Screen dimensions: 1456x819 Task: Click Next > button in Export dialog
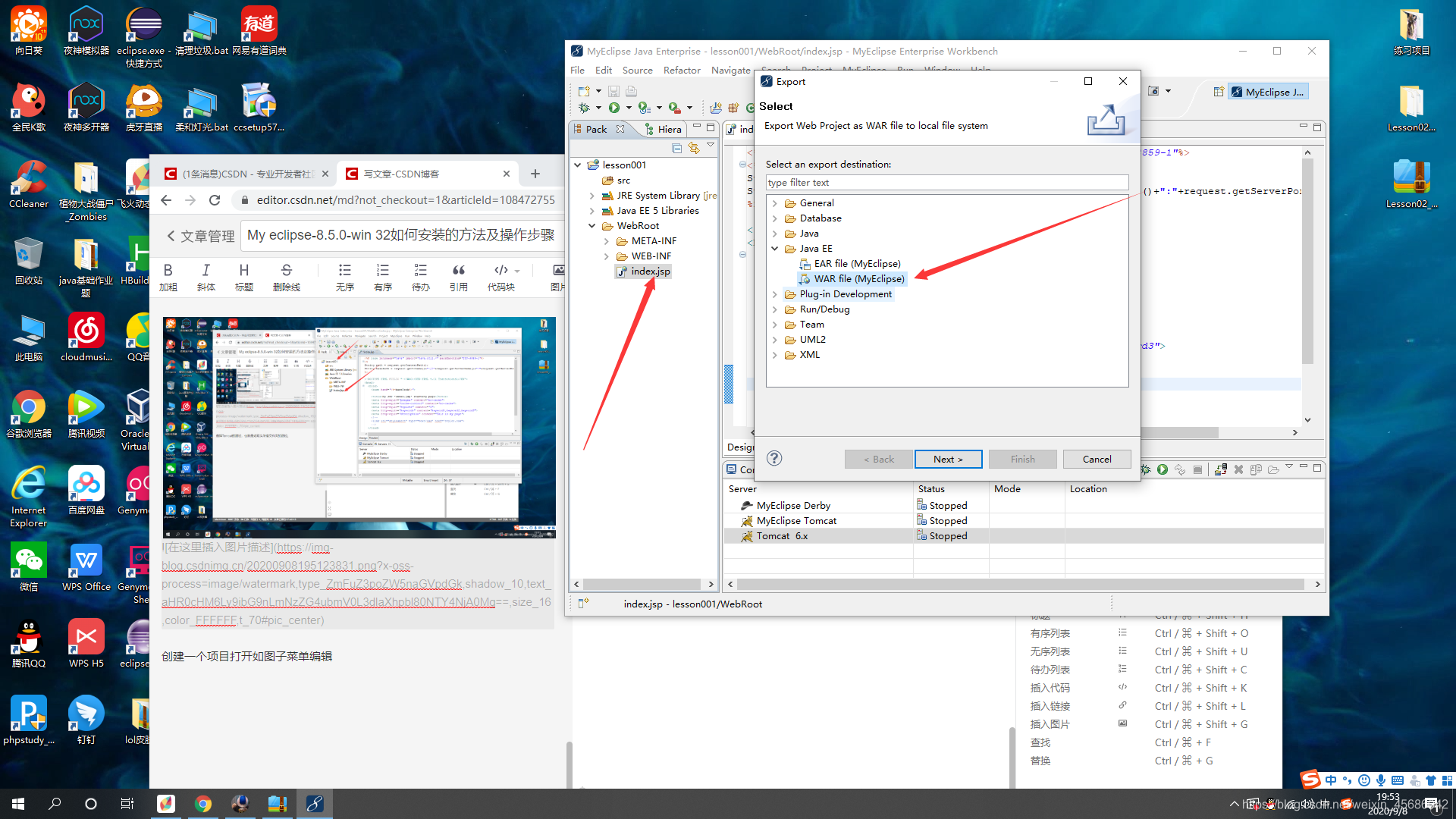948,459
